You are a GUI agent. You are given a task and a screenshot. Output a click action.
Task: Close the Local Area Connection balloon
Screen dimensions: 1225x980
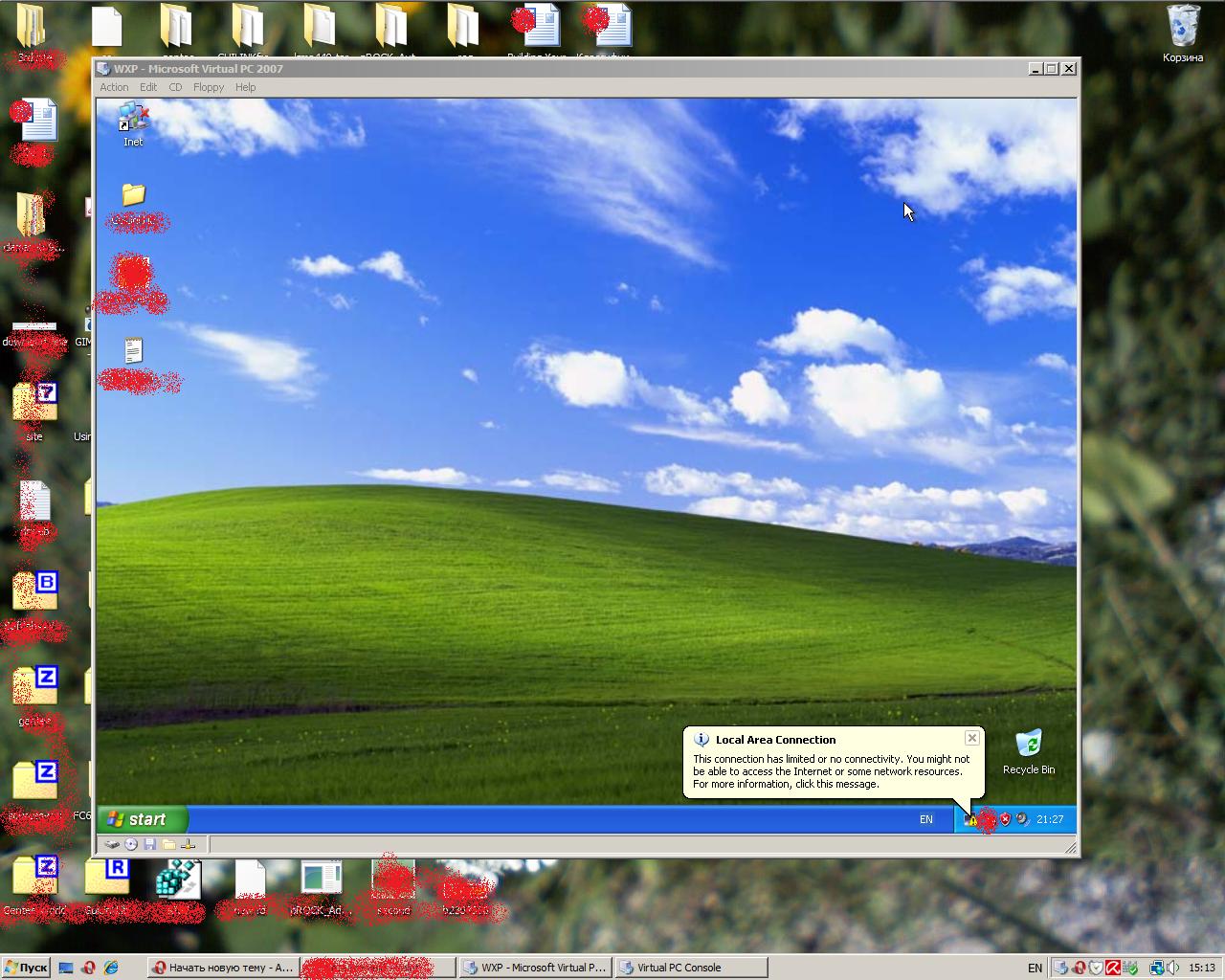[972, 738]
